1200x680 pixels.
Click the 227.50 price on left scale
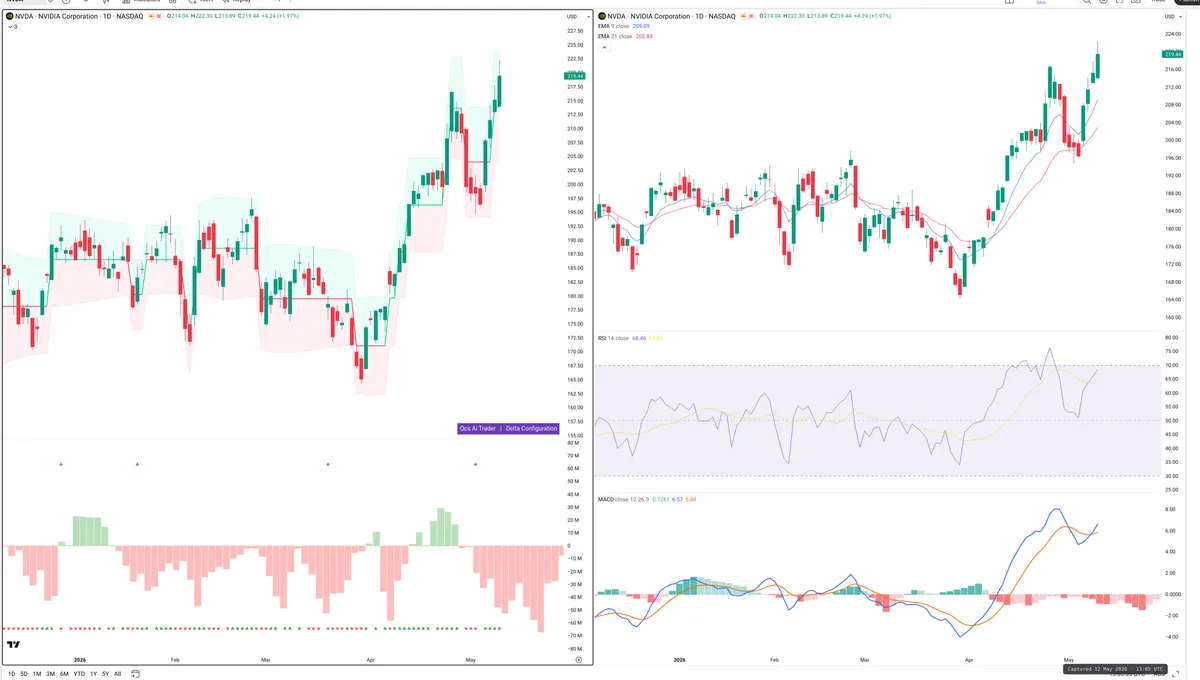pos(574,31)
